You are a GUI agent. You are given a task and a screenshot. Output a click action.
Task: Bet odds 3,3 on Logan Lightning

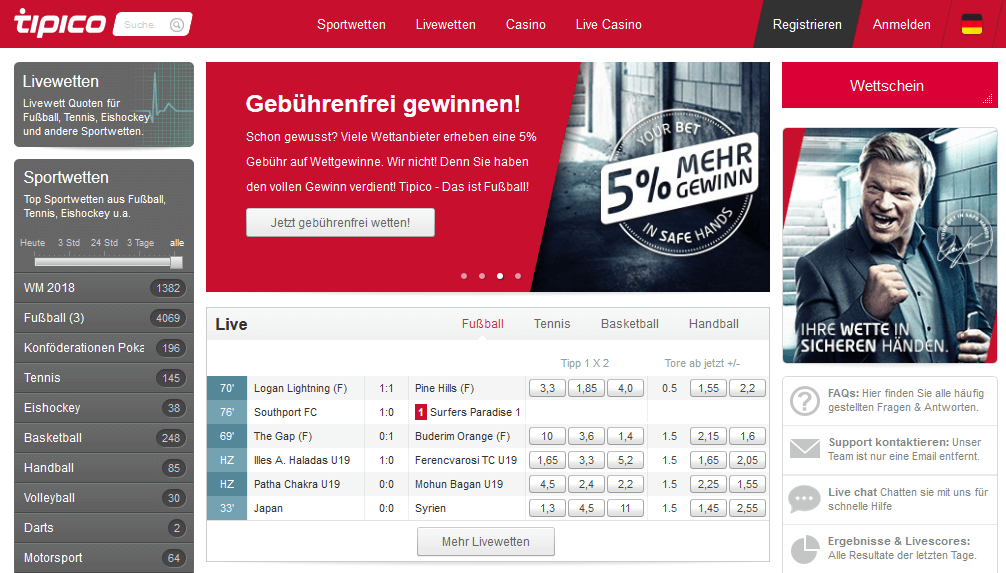click(x=547, y=388)
